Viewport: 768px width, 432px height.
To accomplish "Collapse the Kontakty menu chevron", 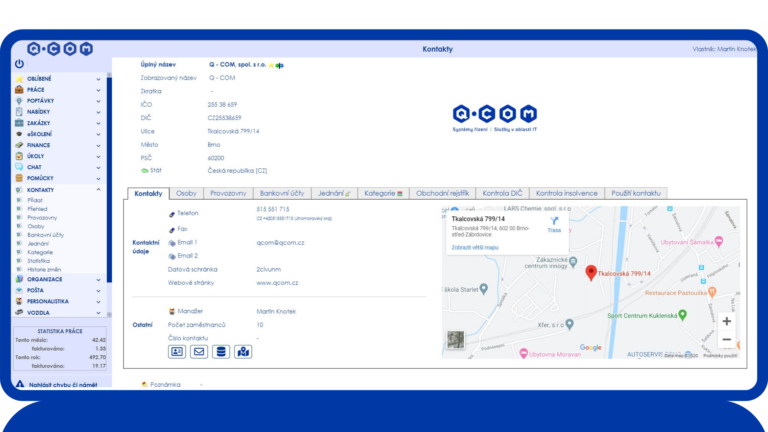I will [x=98, y=190].
